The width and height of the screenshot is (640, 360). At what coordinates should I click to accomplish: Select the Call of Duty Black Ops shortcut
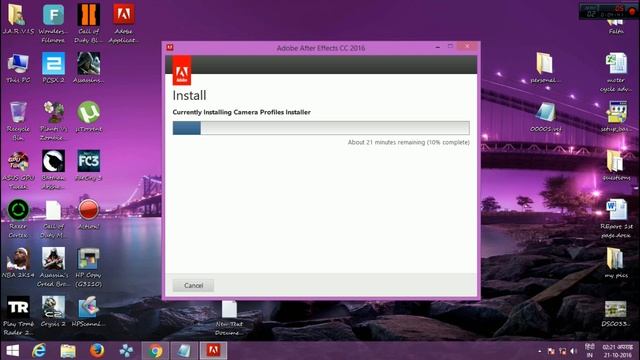(88, 23)
